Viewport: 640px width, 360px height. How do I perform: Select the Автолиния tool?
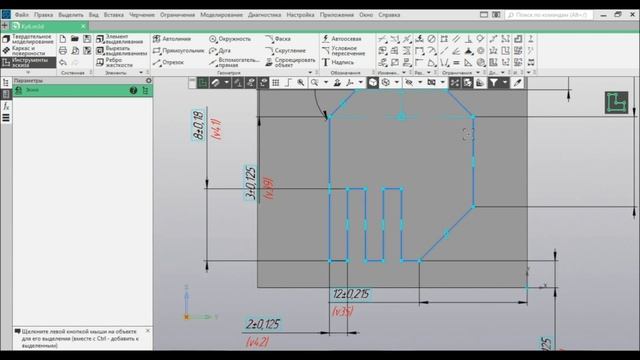(x=172, y=39)
